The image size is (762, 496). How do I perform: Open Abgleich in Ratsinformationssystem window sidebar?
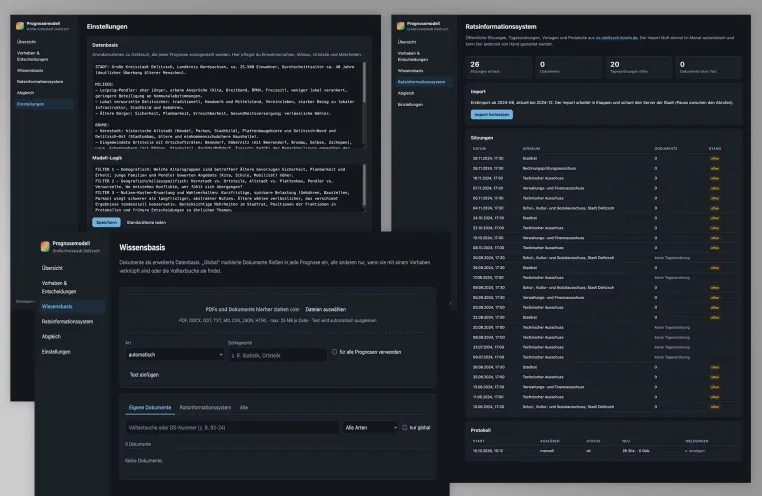[x=406, y=93]
